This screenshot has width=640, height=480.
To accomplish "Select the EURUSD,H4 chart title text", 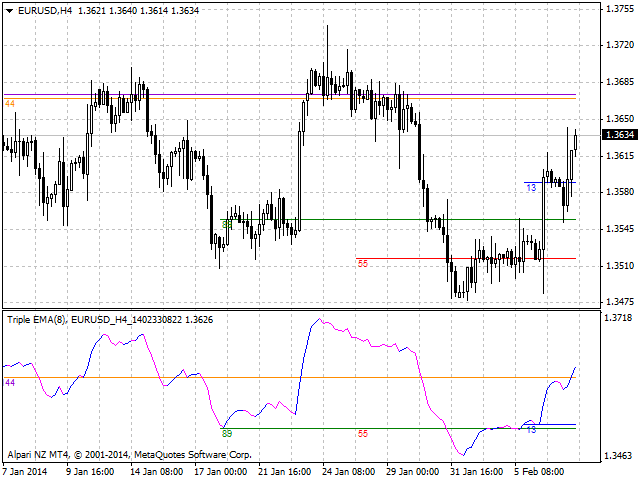I will click(x=45, y=11).
